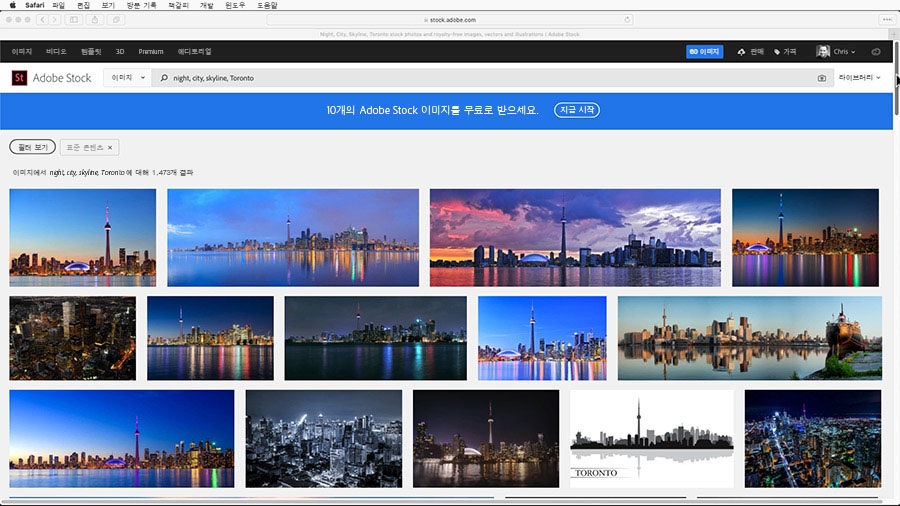Open the TORONTO silhouette illustration thumbnail
Viewport: 900px width, 506px height.
pos(651,439)
